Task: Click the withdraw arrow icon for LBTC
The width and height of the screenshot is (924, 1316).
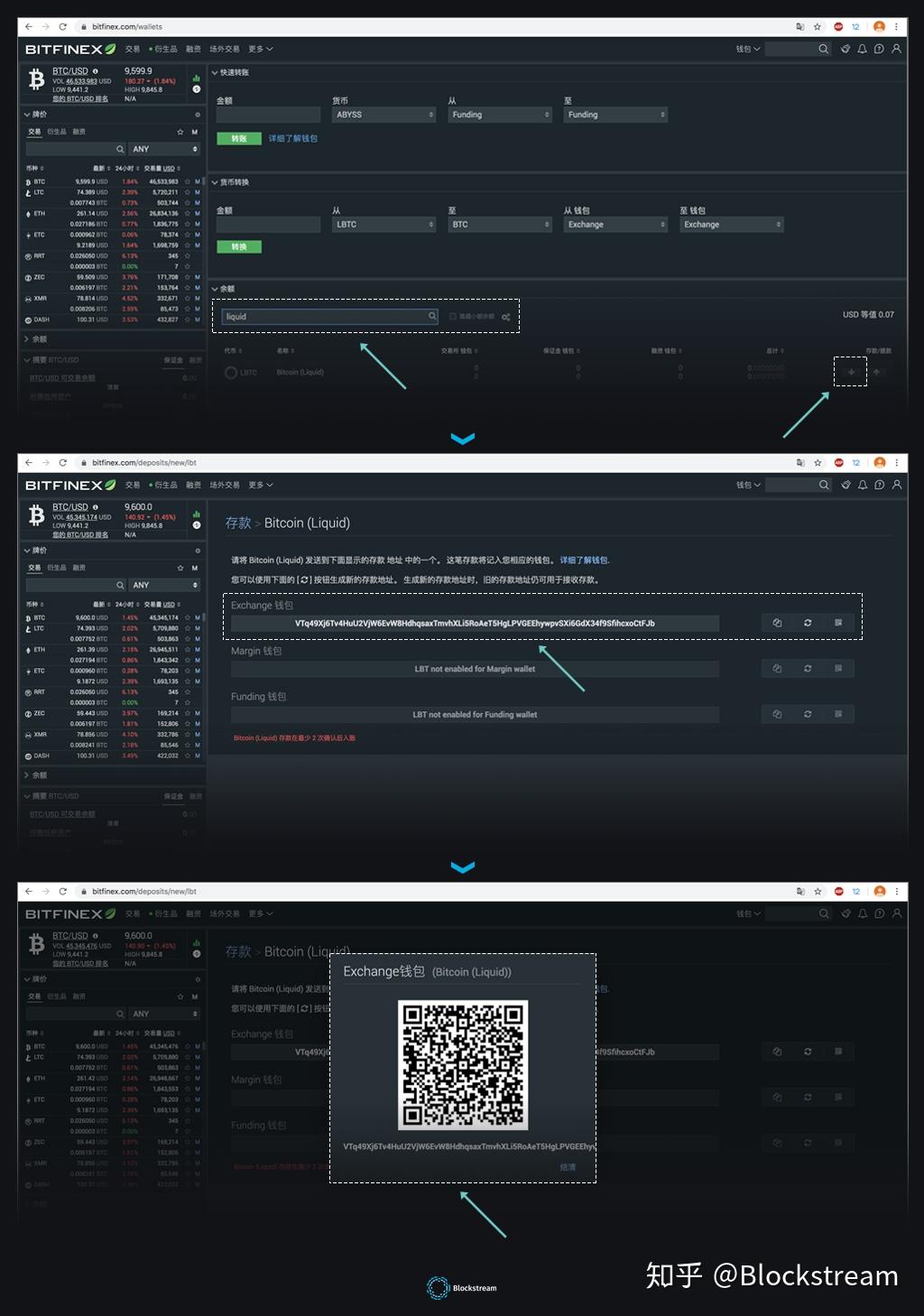Action: point(876,372)
